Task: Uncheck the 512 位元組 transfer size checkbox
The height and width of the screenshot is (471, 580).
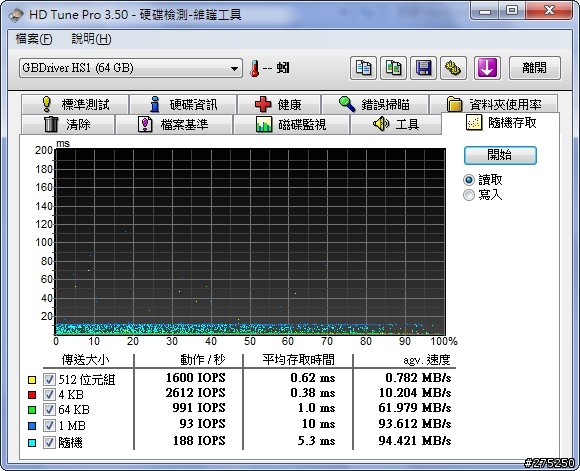Action: 49,379
